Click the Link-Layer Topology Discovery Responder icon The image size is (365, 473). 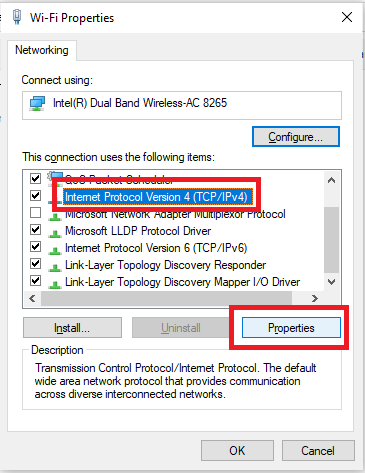[55, 266]
